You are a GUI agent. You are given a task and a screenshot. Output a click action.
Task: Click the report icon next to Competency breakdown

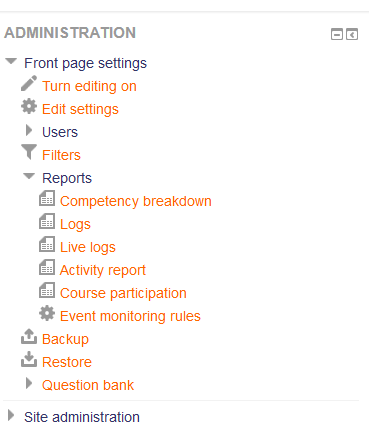pos(47,198)
